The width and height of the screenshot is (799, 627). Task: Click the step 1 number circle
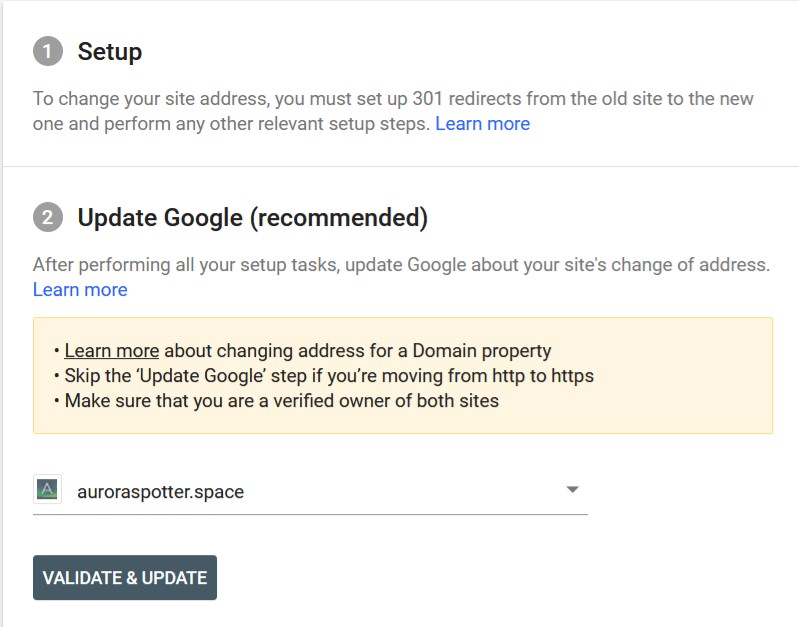point(47,51)
